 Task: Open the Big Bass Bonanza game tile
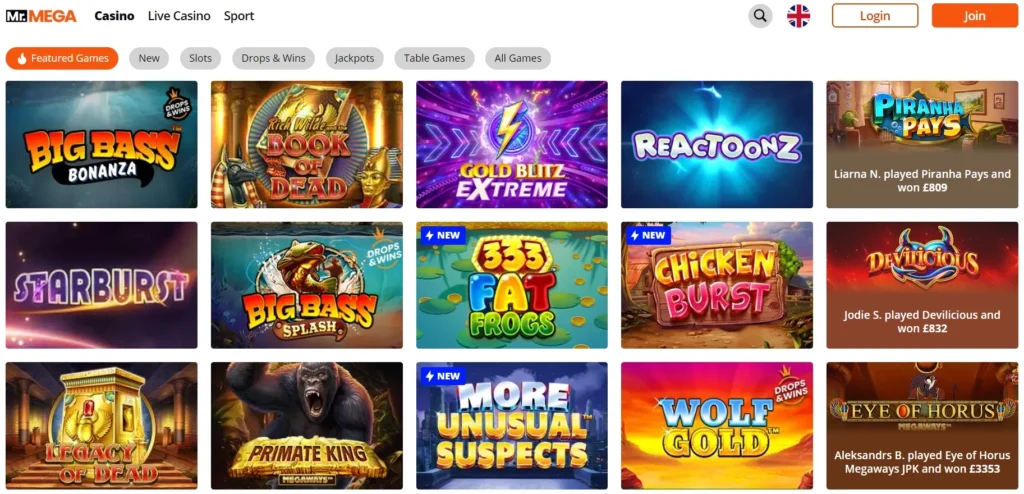tap(101, 144)
